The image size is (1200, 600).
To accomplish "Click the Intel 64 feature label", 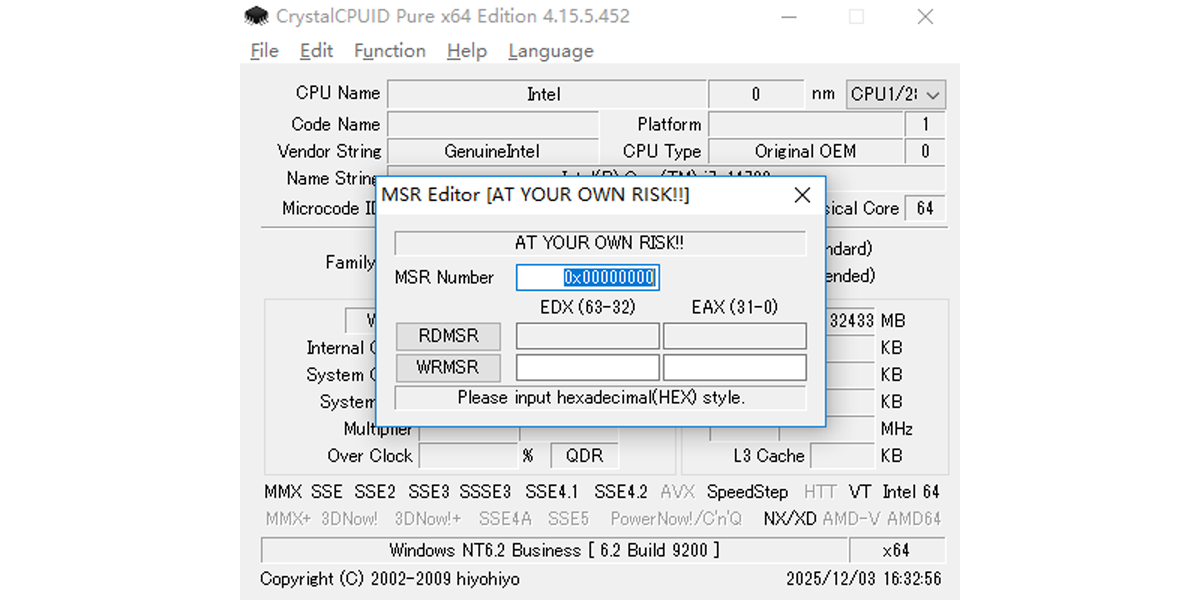I will tap(911, 492).
